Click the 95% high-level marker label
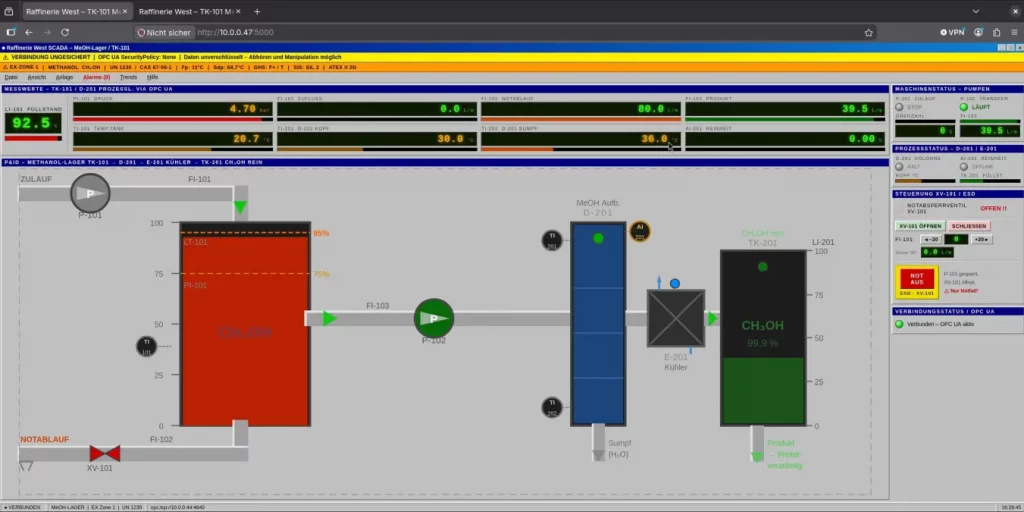Screen dimensions: 1024x512 (x=321, y=233)
